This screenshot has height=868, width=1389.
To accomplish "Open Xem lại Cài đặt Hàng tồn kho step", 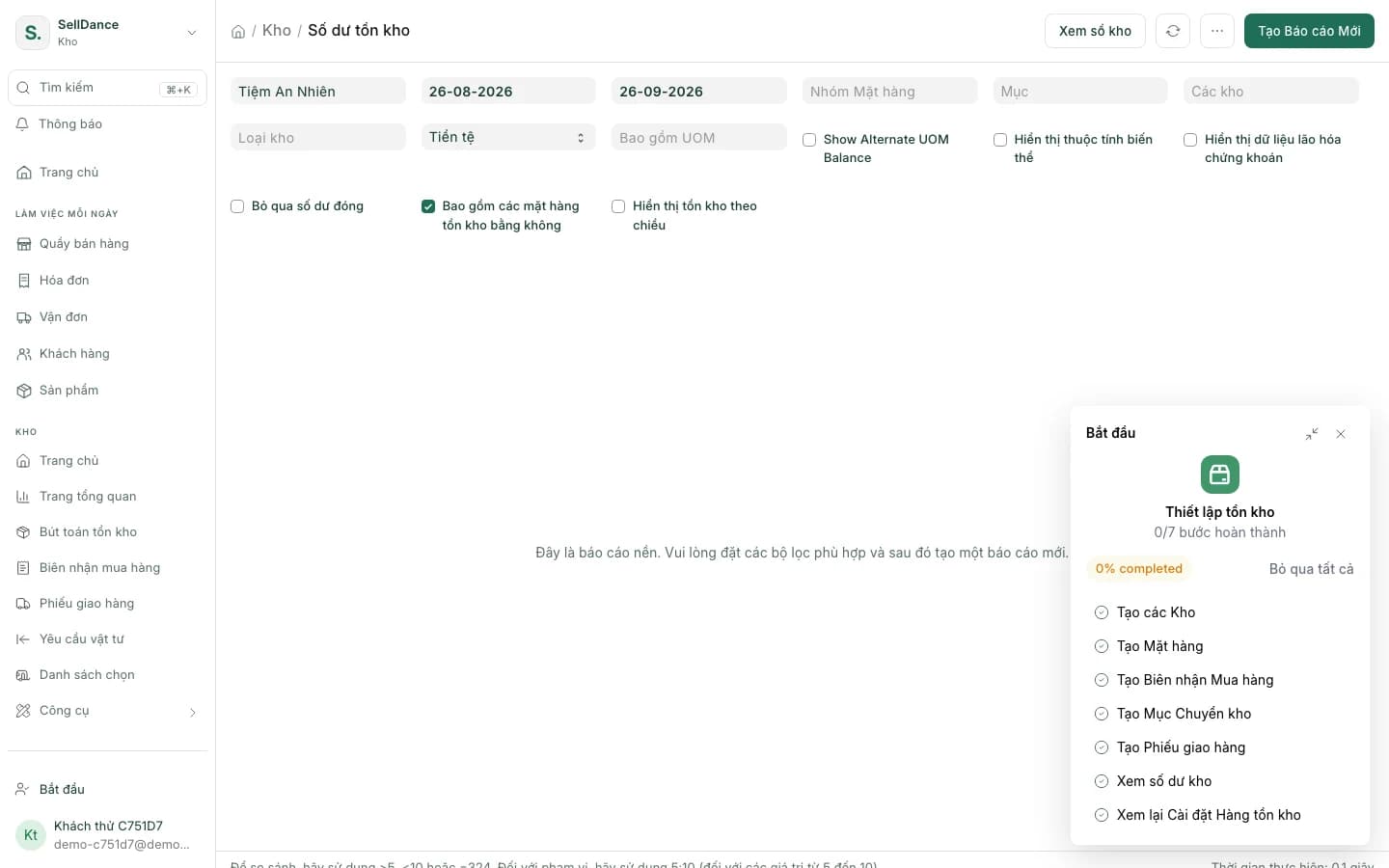I will click(1209, 815).
